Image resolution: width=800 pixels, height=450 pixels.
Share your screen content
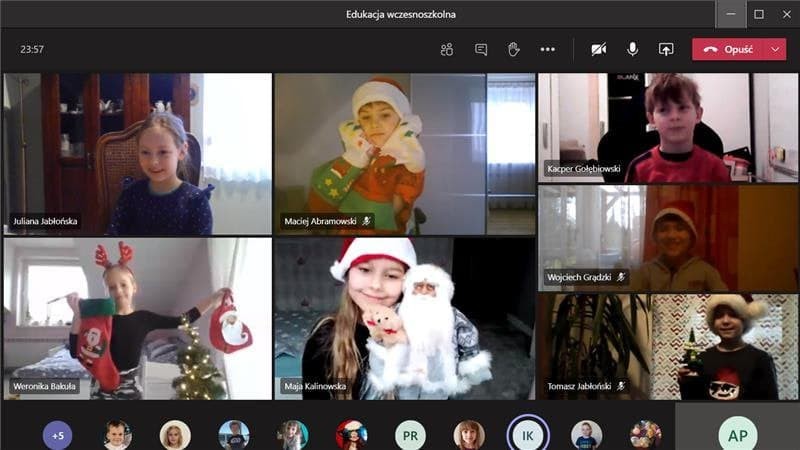[x=666, y=49]
